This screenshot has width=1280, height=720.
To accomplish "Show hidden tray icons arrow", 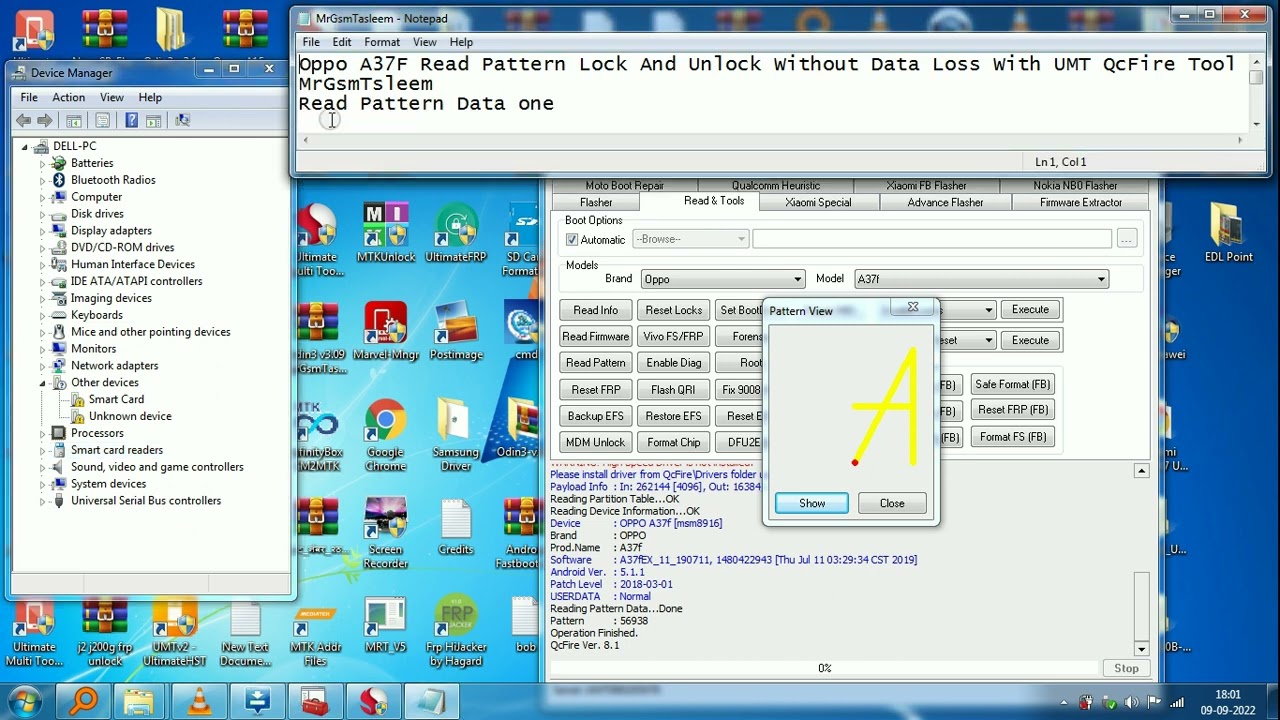I will click(1066, 702).
